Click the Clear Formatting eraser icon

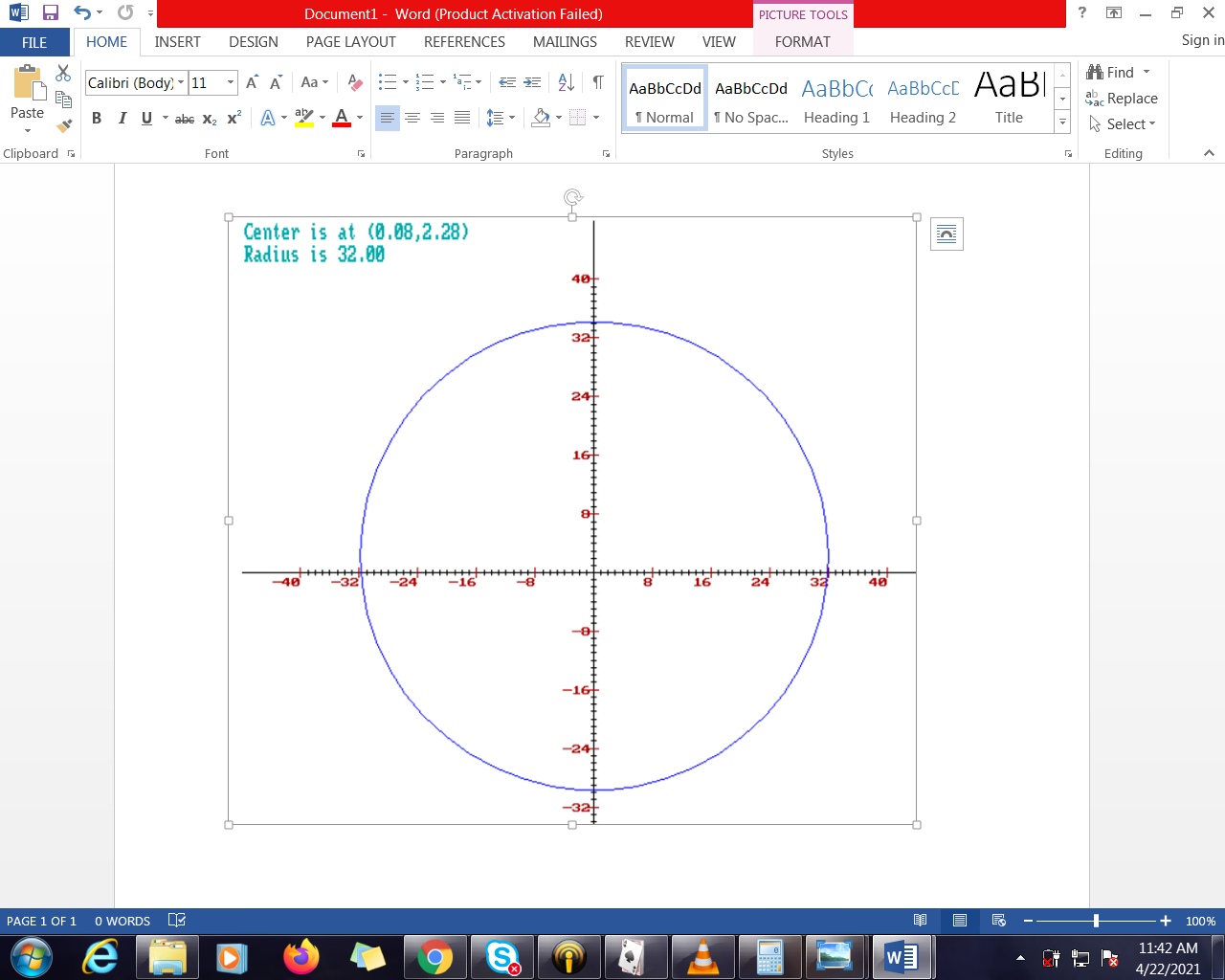355,83
